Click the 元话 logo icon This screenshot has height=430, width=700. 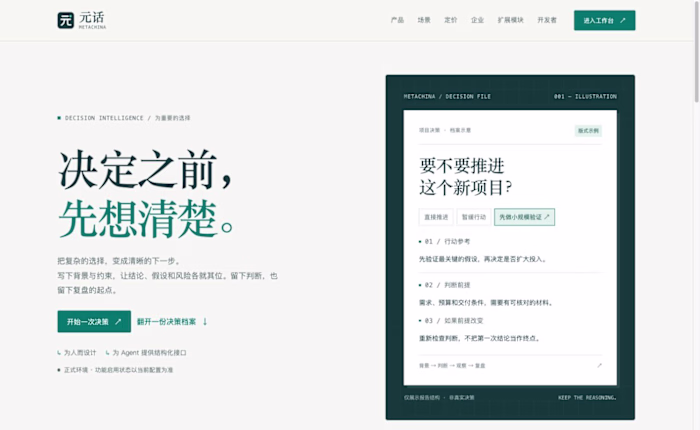click(x=66, y=20)
